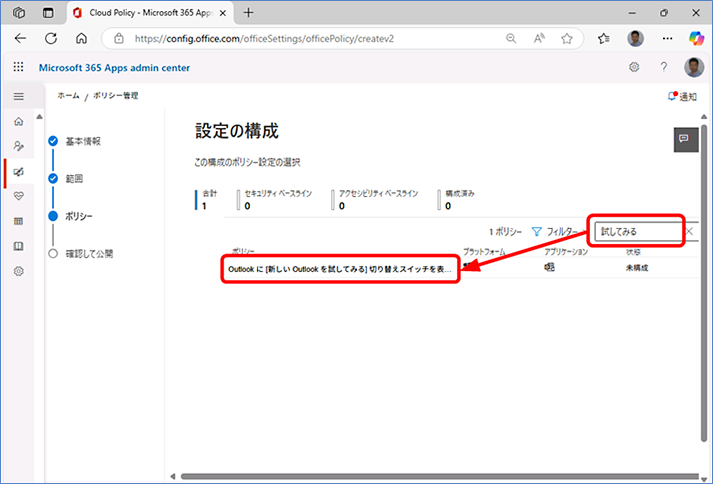Image resolution: width=713 pixels, height=484 pixels.
Task: Activate Read aloud icon
Action: click(x=539, y=39)
